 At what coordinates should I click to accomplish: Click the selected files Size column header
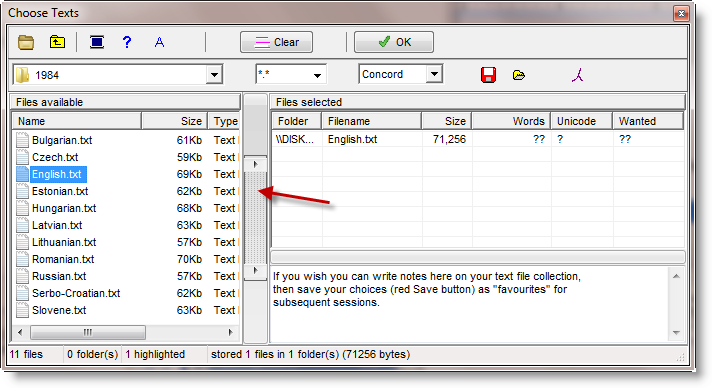[x=447, y=121]
